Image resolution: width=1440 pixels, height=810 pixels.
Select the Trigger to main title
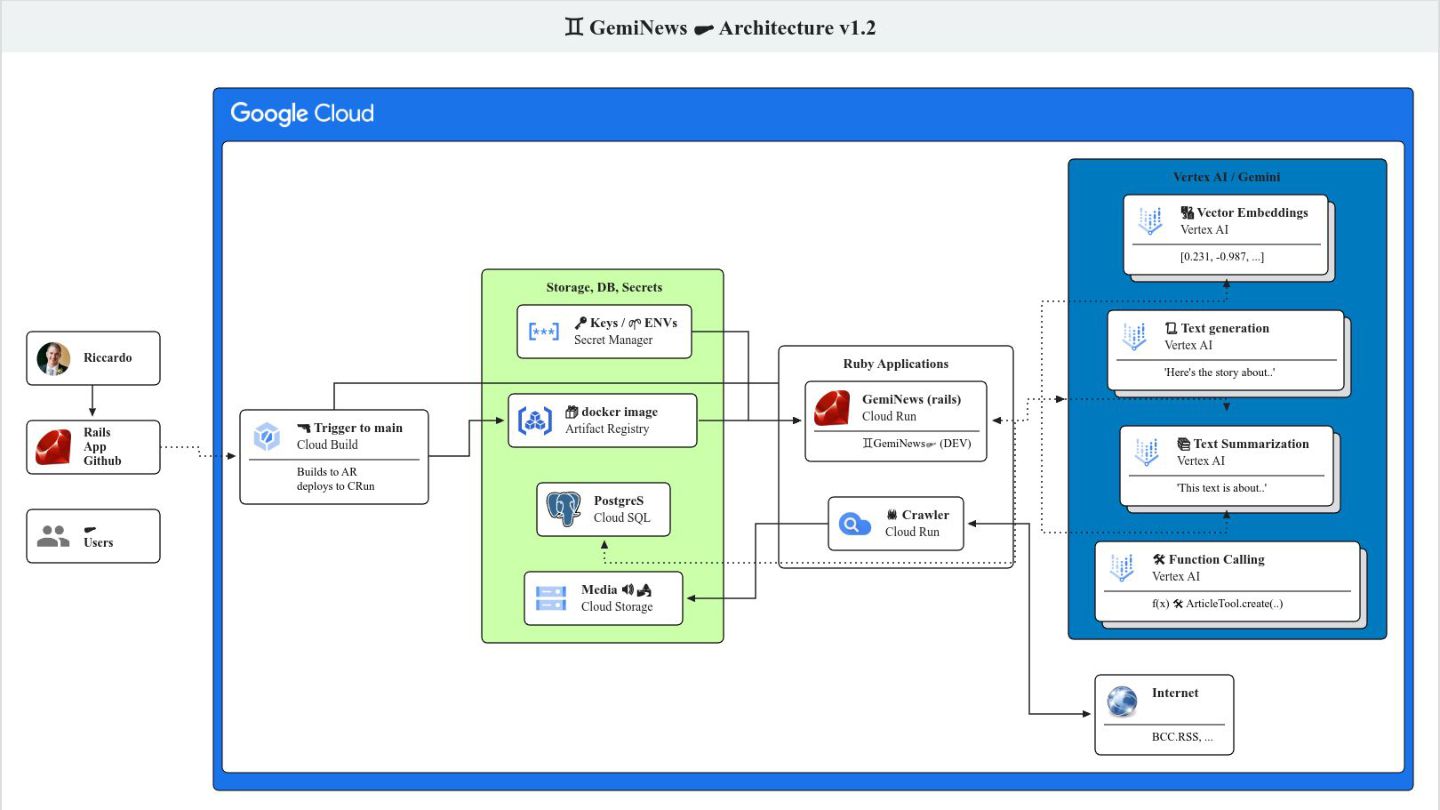pyautogui.click(x=350, y=427)
